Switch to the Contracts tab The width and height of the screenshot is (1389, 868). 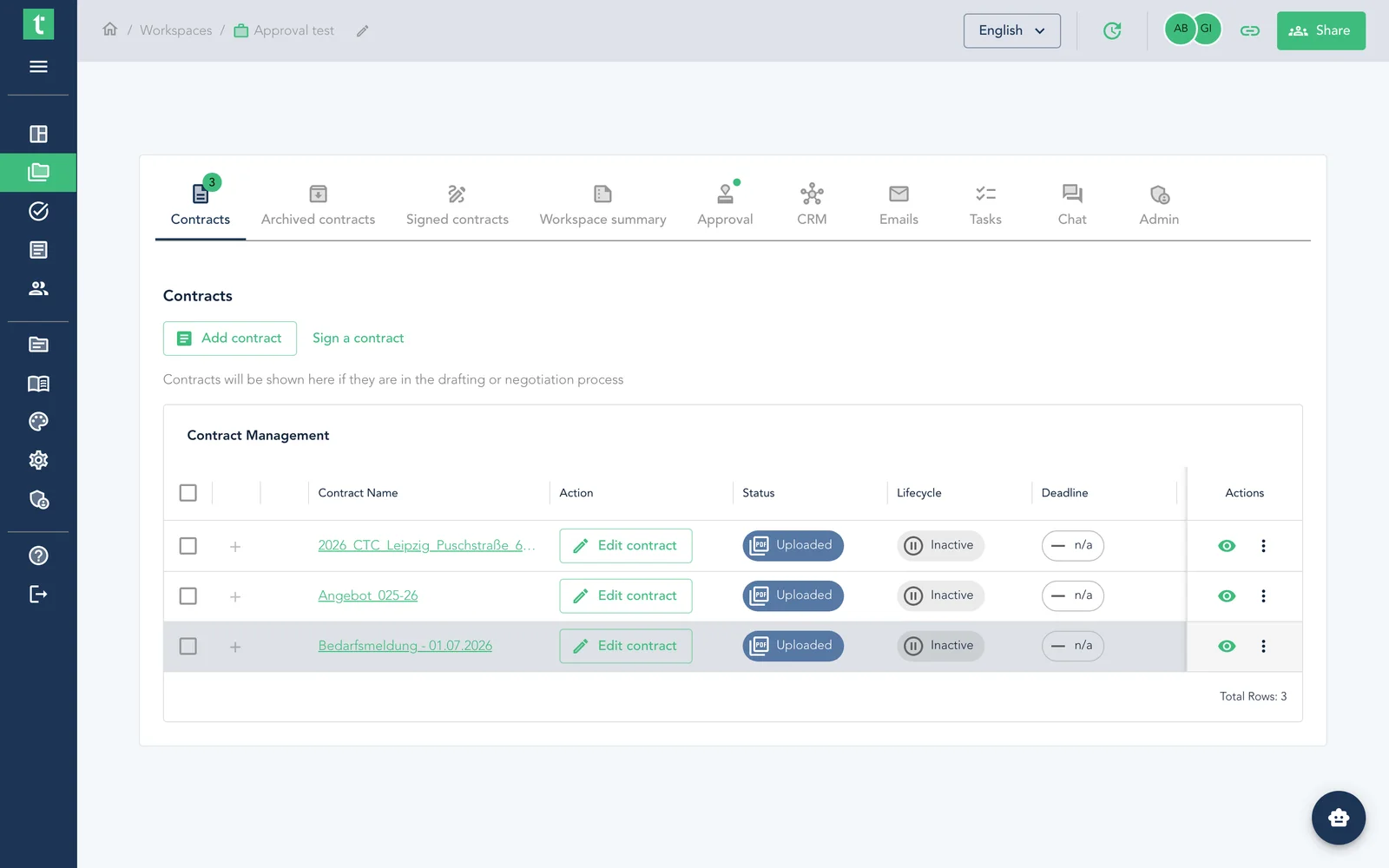click(x=201, y=205)
